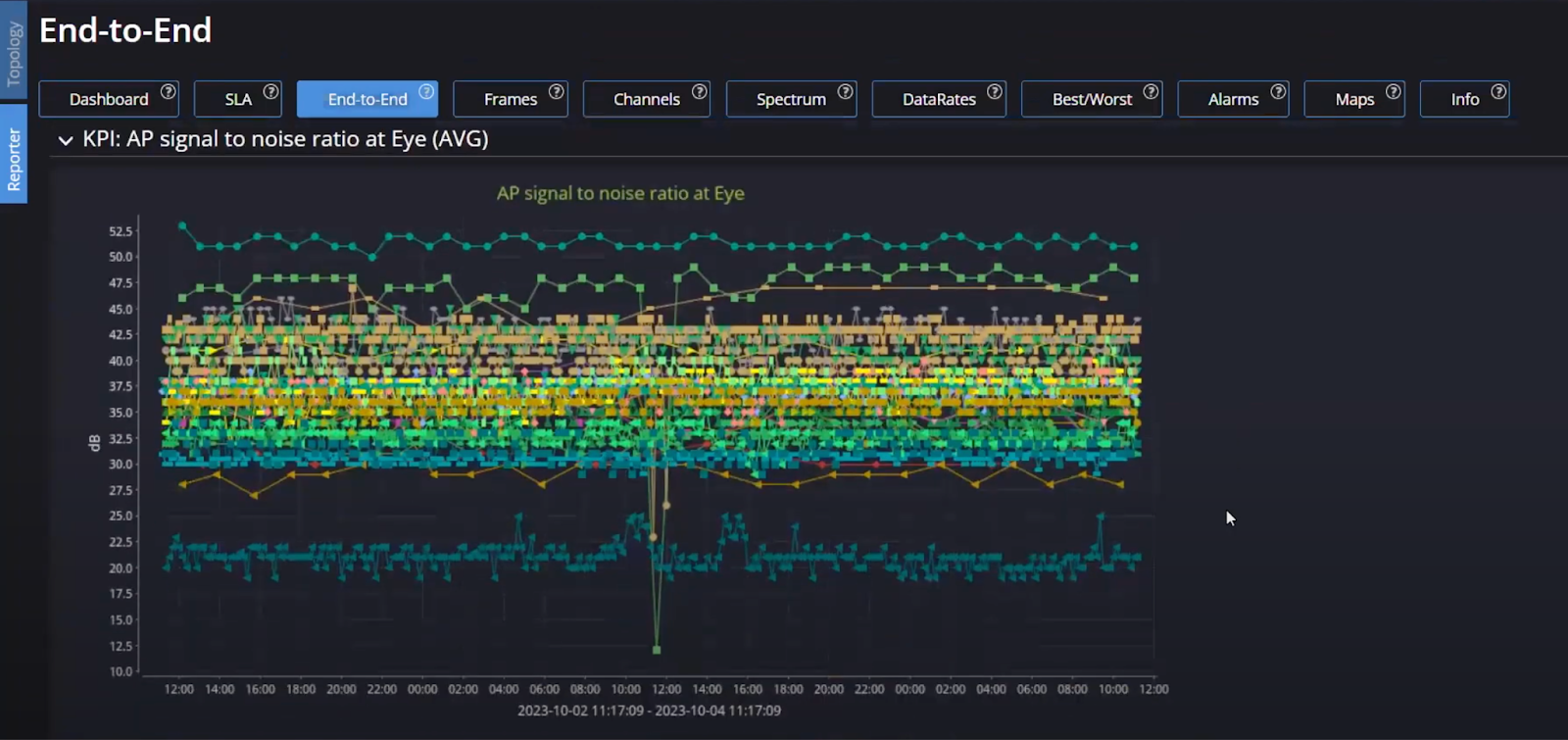Click the chart title AP signal to noise ratio

[619, 194]
